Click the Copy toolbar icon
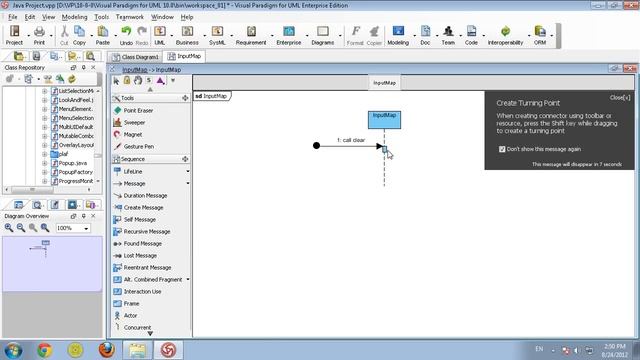 click(79, 35)
